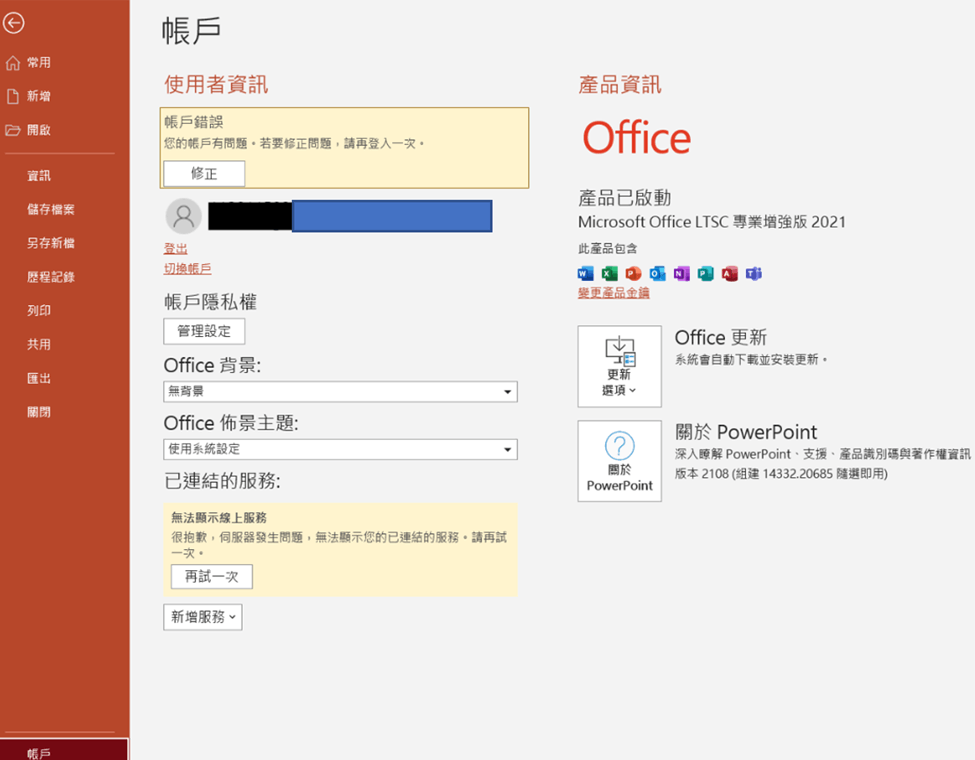Expand the 新增服務 dropdown button
Image resolution: width=975 pixels, height=760 pixels.
[203, 617]
